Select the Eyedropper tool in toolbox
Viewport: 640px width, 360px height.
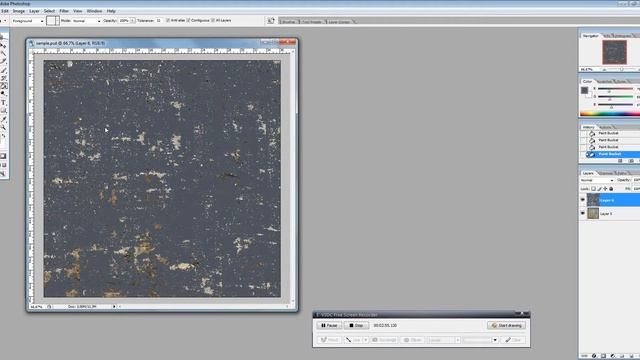[4, 119]
